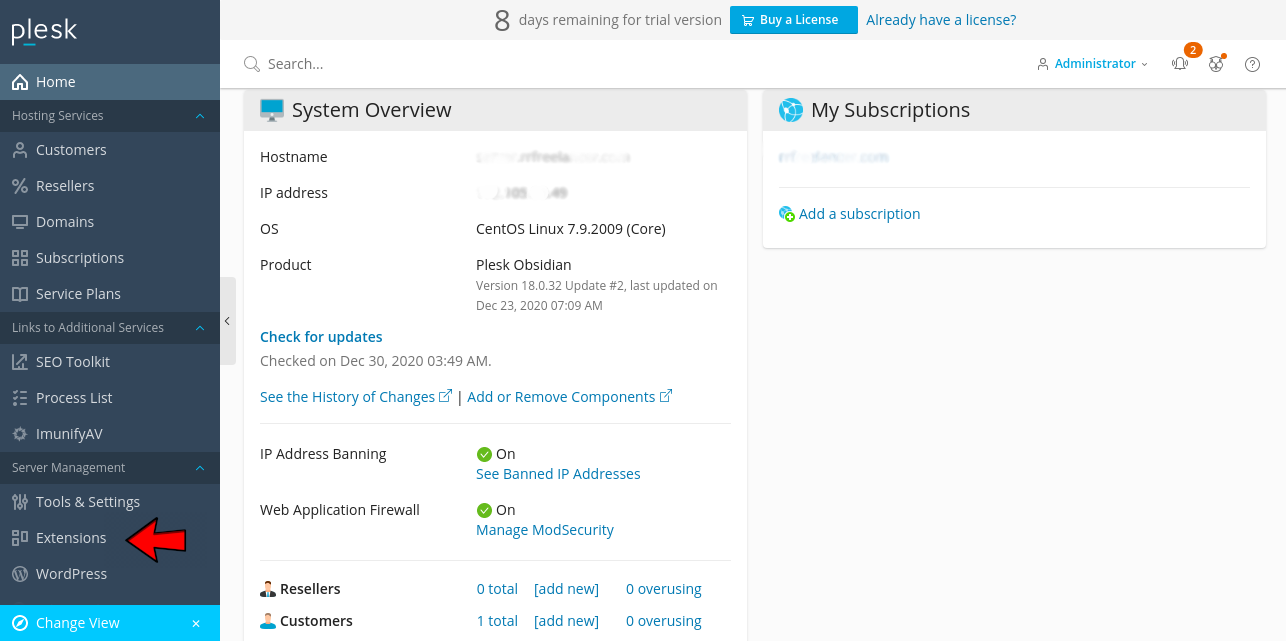The image size is (1286, 641).
Task: Click the Plesk news octopus icon
Action: click(1216, 64)
